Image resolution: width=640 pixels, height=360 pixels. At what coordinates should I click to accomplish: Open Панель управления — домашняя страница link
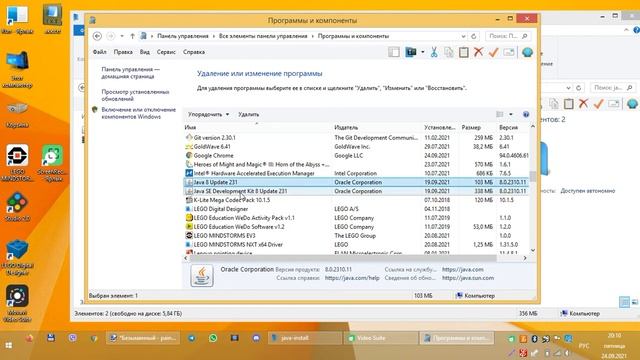click(131, 73)
